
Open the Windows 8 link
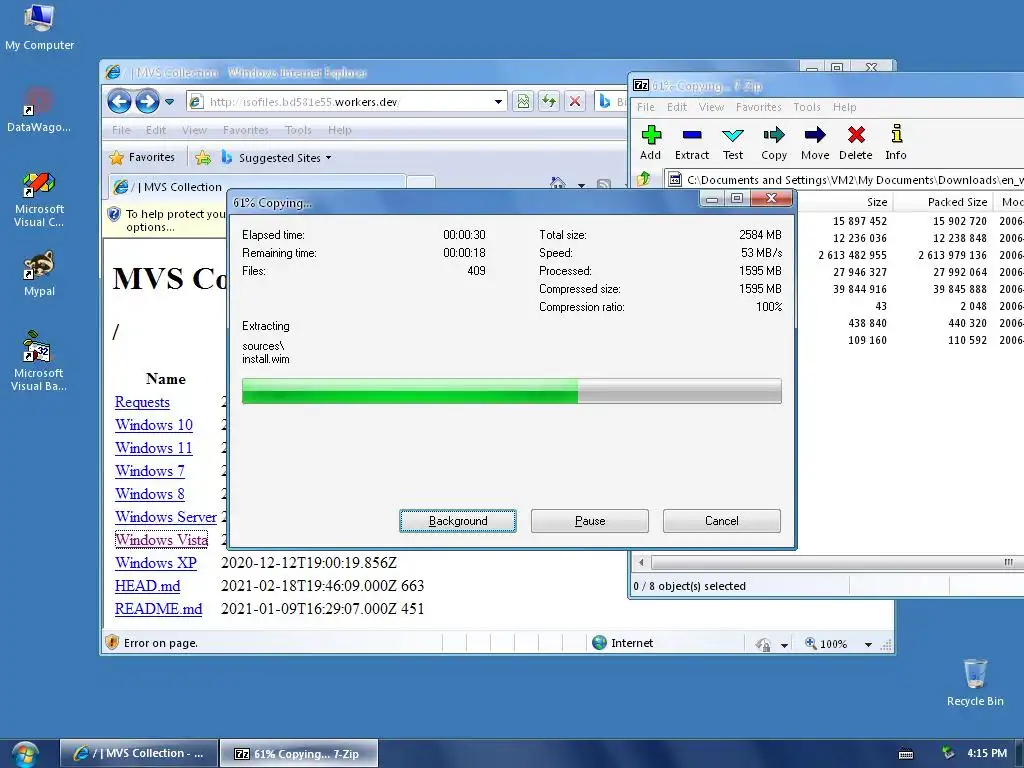point(150,494)
